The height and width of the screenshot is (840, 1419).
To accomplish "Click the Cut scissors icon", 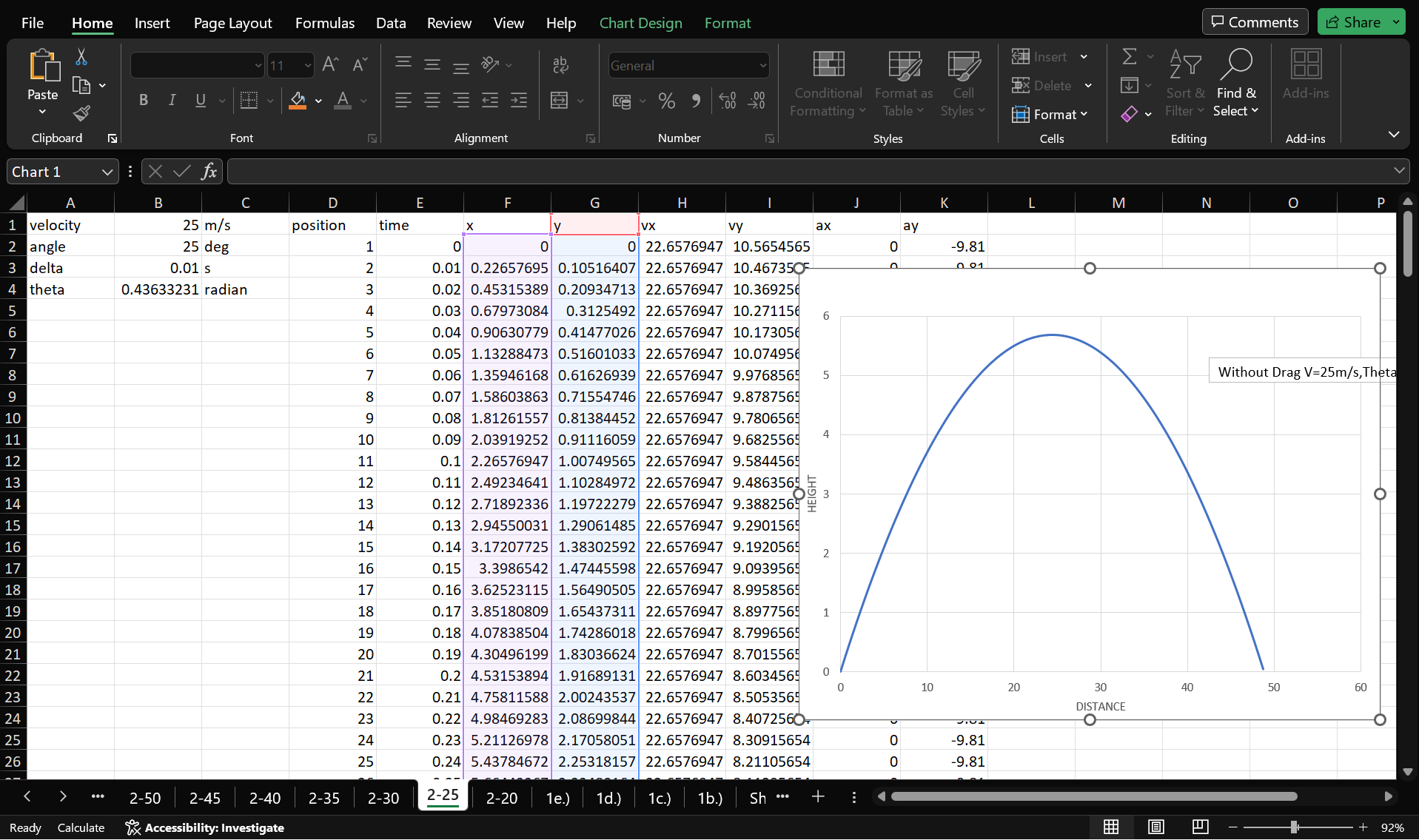I will coord(81,57).
